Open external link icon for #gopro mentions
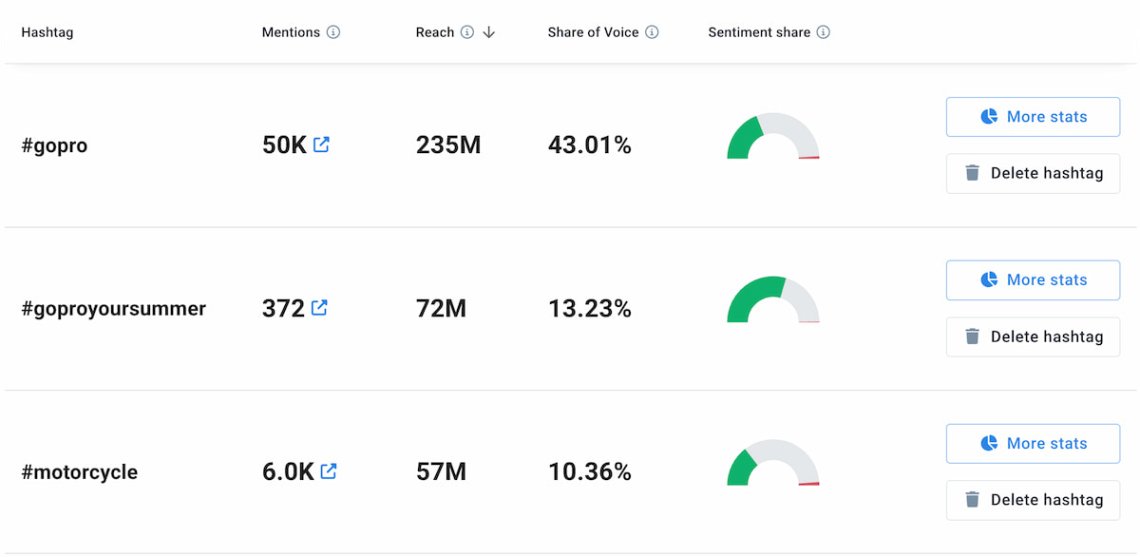 tap(321, 145)
